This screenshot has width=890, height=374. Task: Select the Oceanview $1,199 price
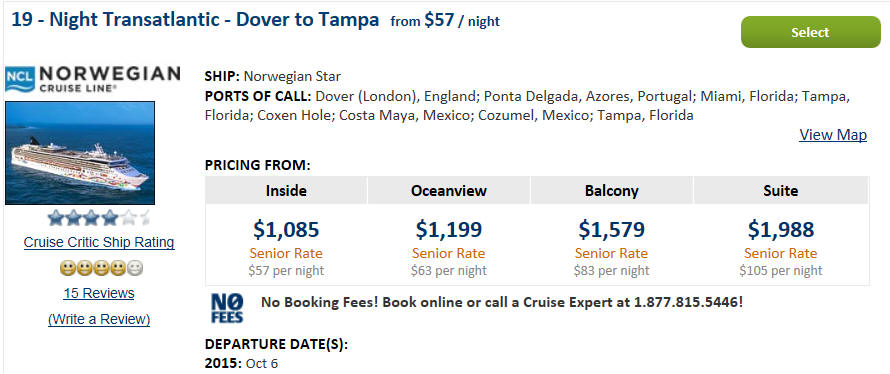(448, 229)
